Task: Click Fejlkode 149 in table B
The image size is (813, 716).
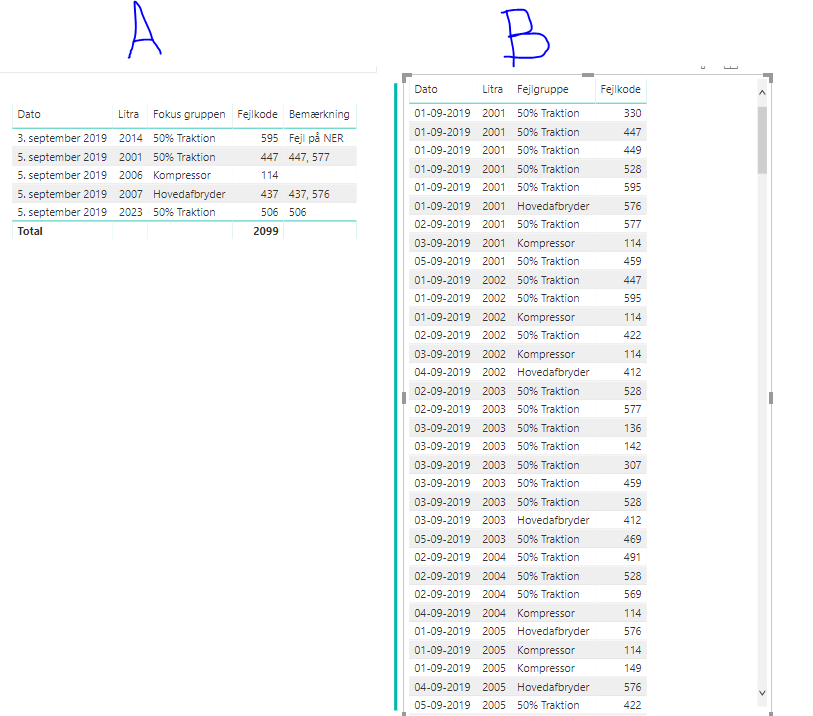Action: [x=633, y=668]
